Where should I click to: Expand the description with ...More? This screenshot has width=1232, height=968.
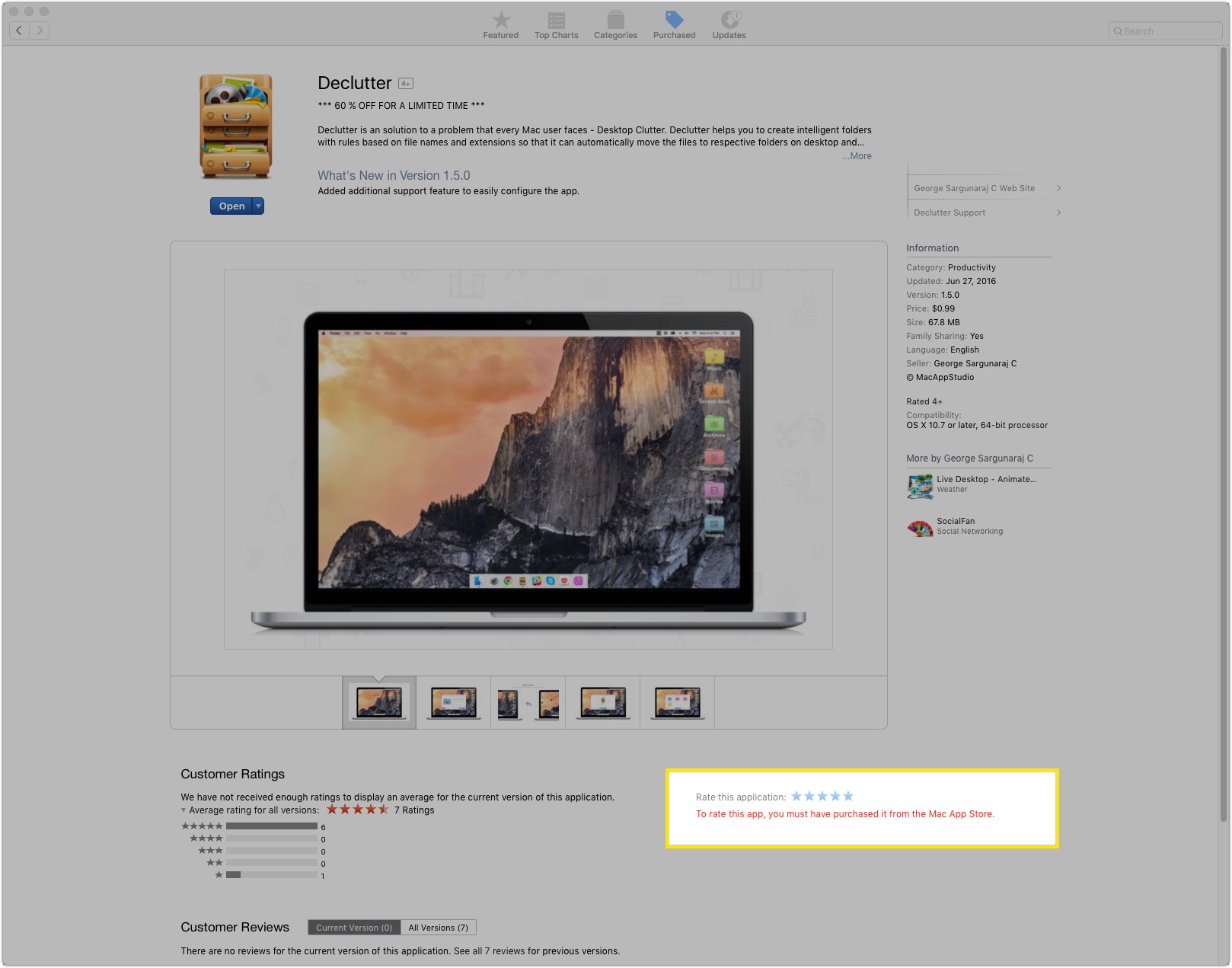pos(857,156)
